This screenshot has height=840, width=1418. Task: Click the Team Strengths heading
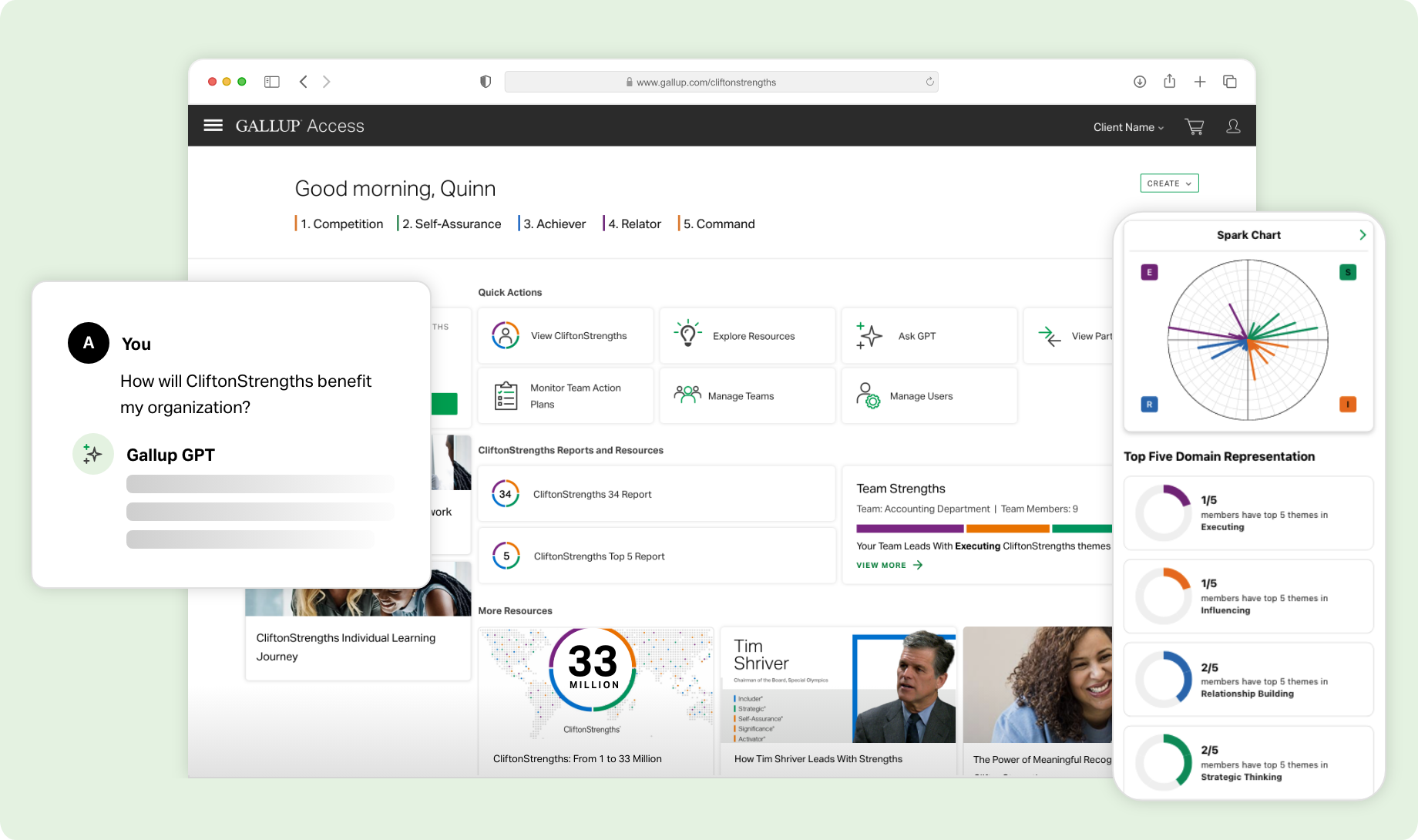coord(901,489)
